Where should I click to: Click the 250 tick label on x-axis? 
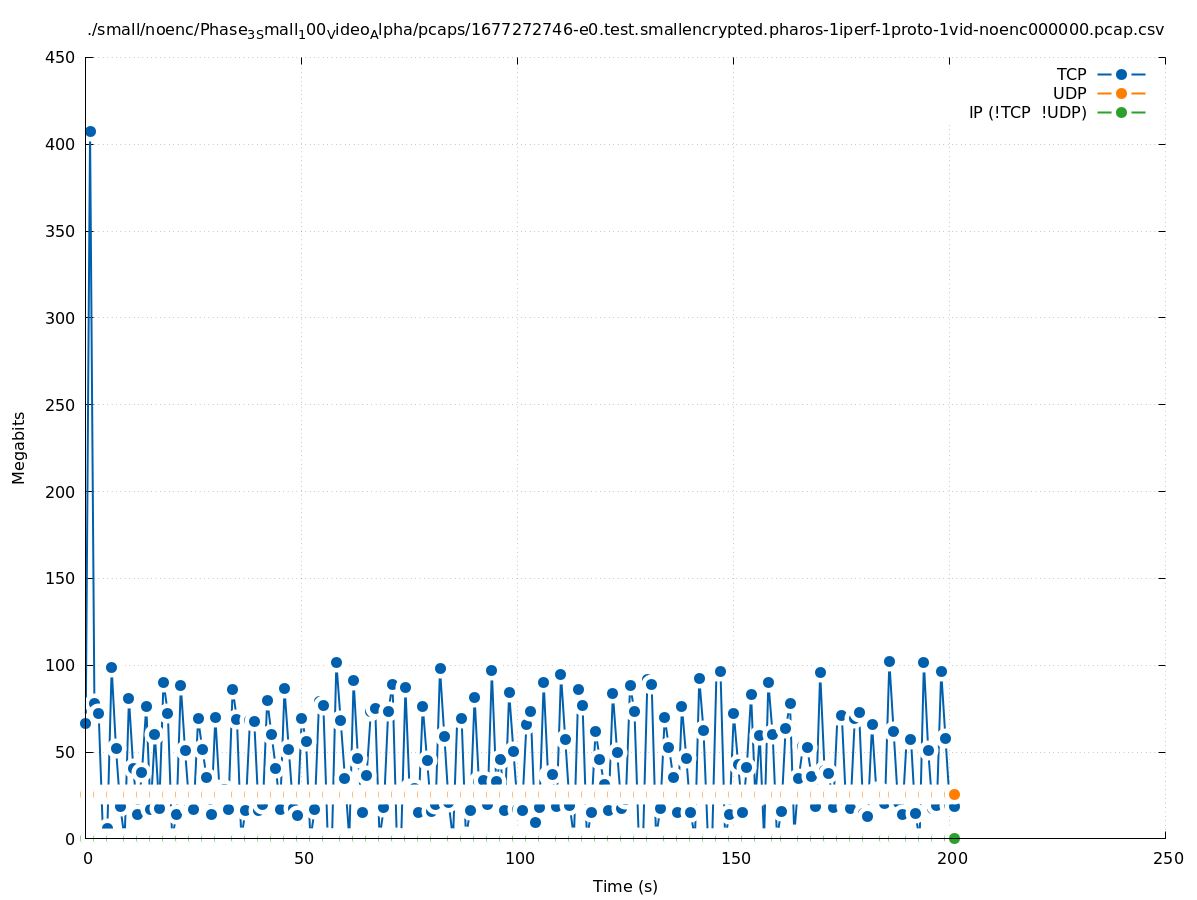pyautogui.click(x=1167, y=858)
